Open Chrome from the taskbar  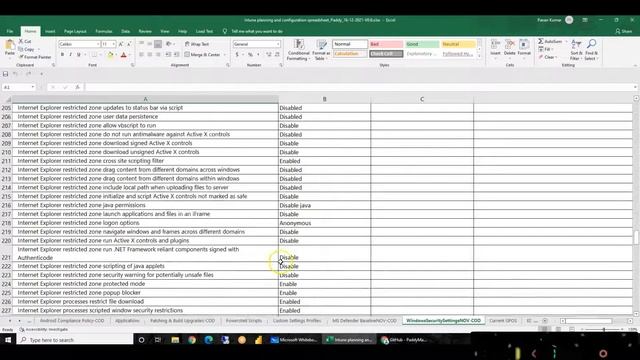click(192, 340)
